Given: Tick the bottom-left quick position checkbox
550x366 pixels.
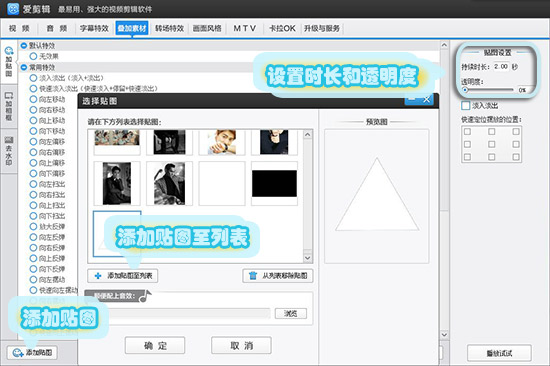Looking at the screenshot, I should pyautogui.click(x=467, y=157).
